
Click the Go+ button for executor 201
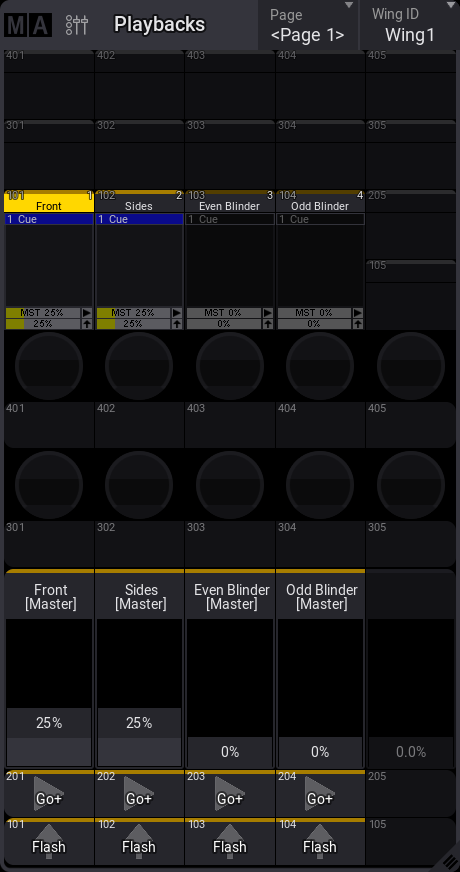[50, 793]
